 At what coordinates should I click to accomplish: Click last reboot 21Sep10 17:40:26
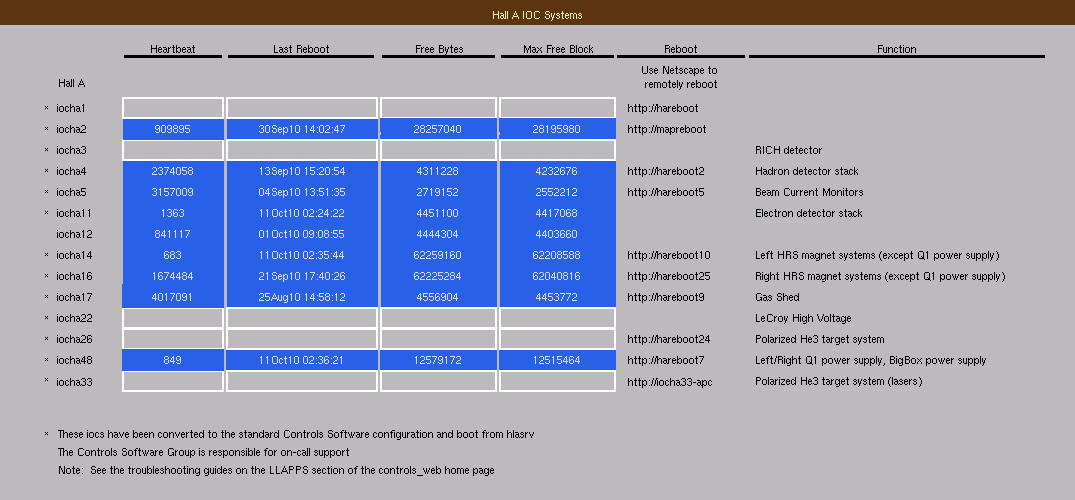(302, 276)
